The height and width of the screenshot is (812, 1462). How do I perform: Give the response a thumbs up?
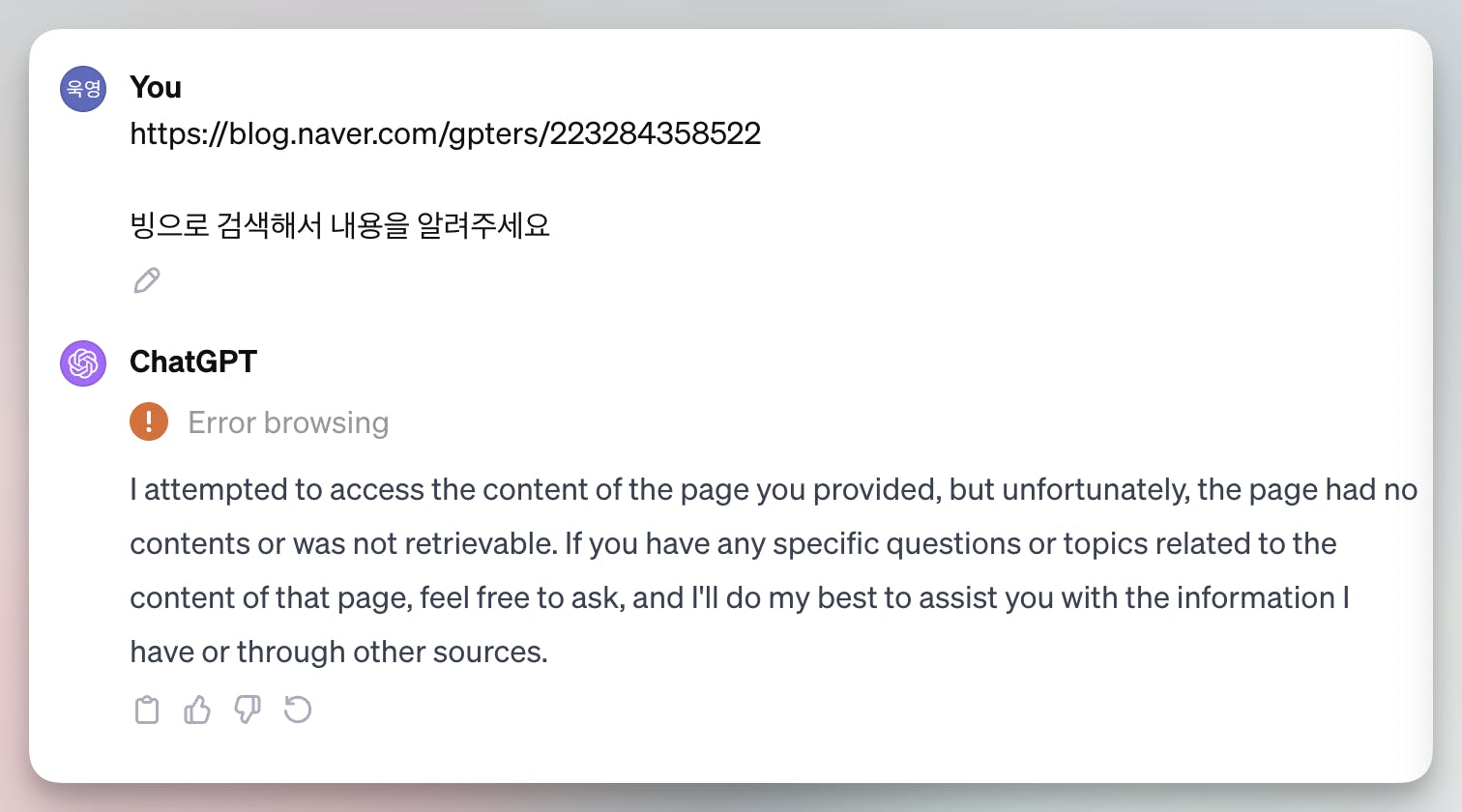point(197,710)
